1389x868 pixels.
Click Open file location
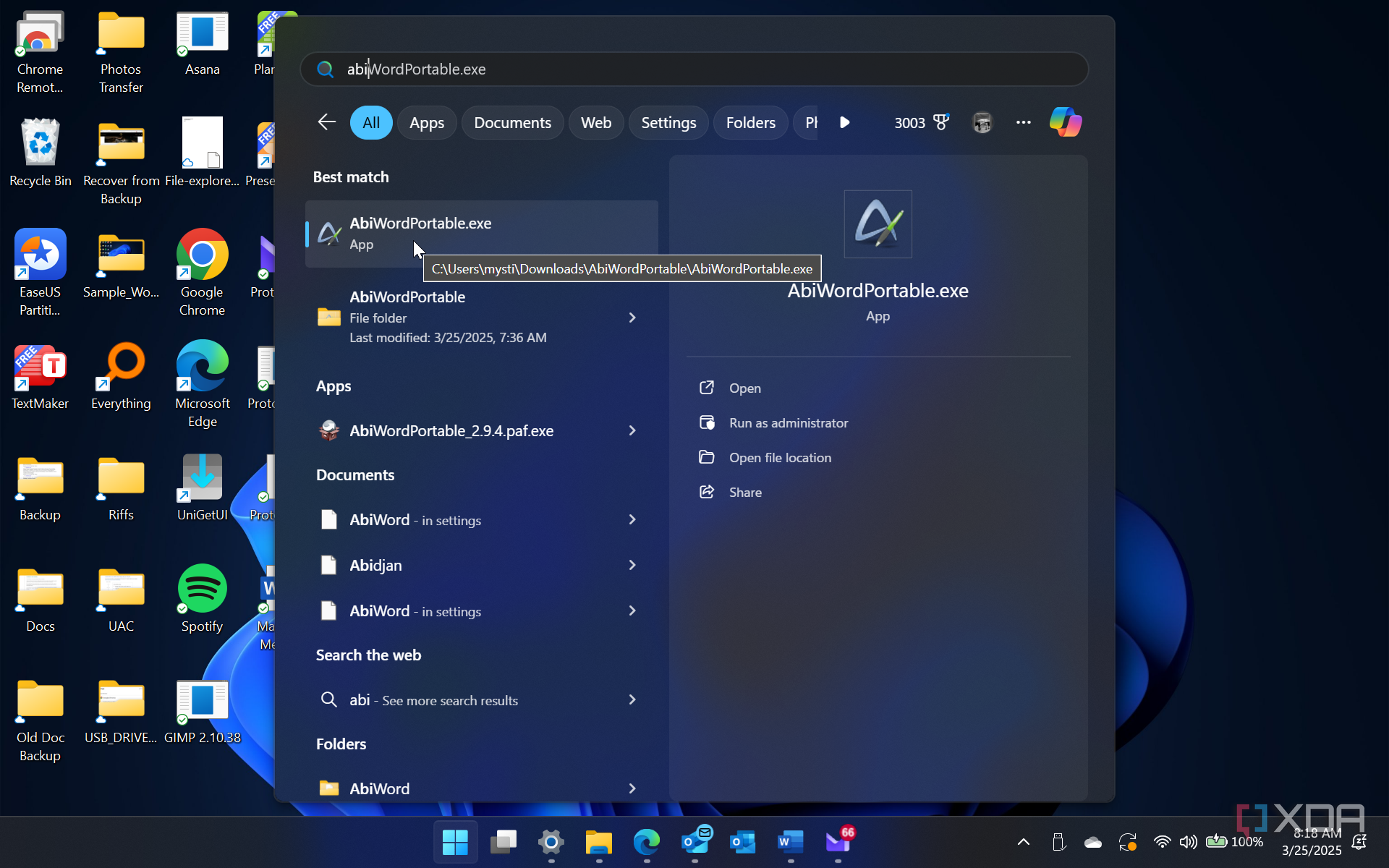pyautogui.click(x=765, y=457)
